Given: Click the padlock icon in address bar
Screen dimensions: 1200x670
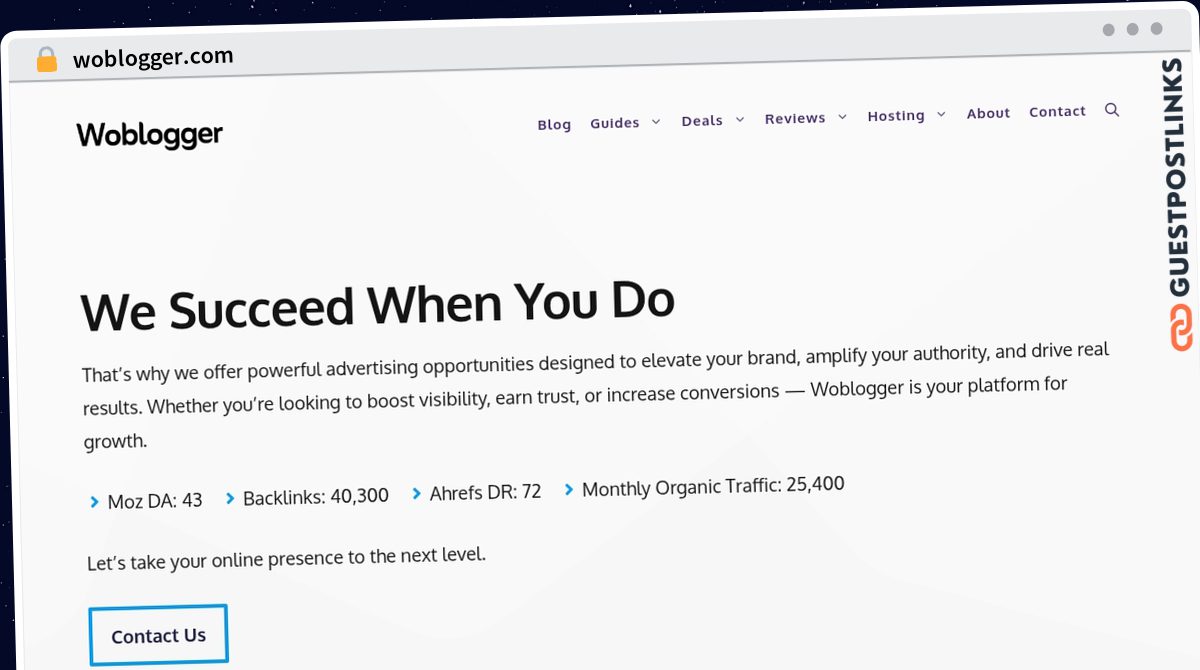Looking at the screenshot, I should (46, 60).
